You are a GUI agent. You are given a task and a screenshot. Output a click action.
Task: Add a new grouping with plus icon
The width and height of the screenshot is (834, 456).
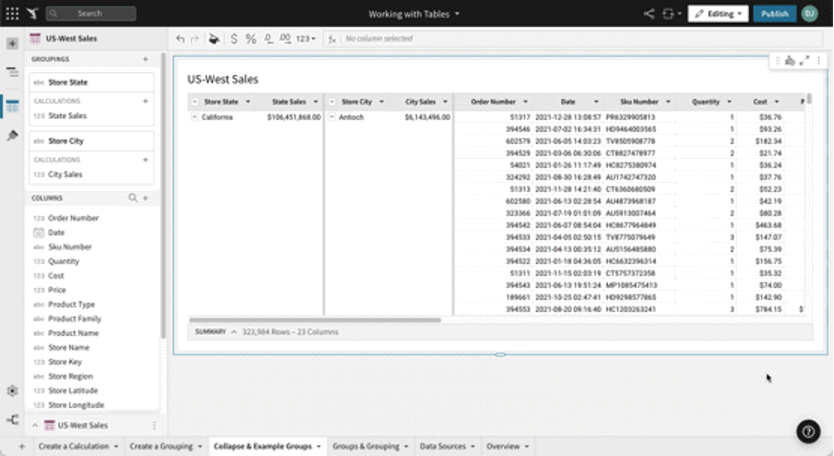146,60
